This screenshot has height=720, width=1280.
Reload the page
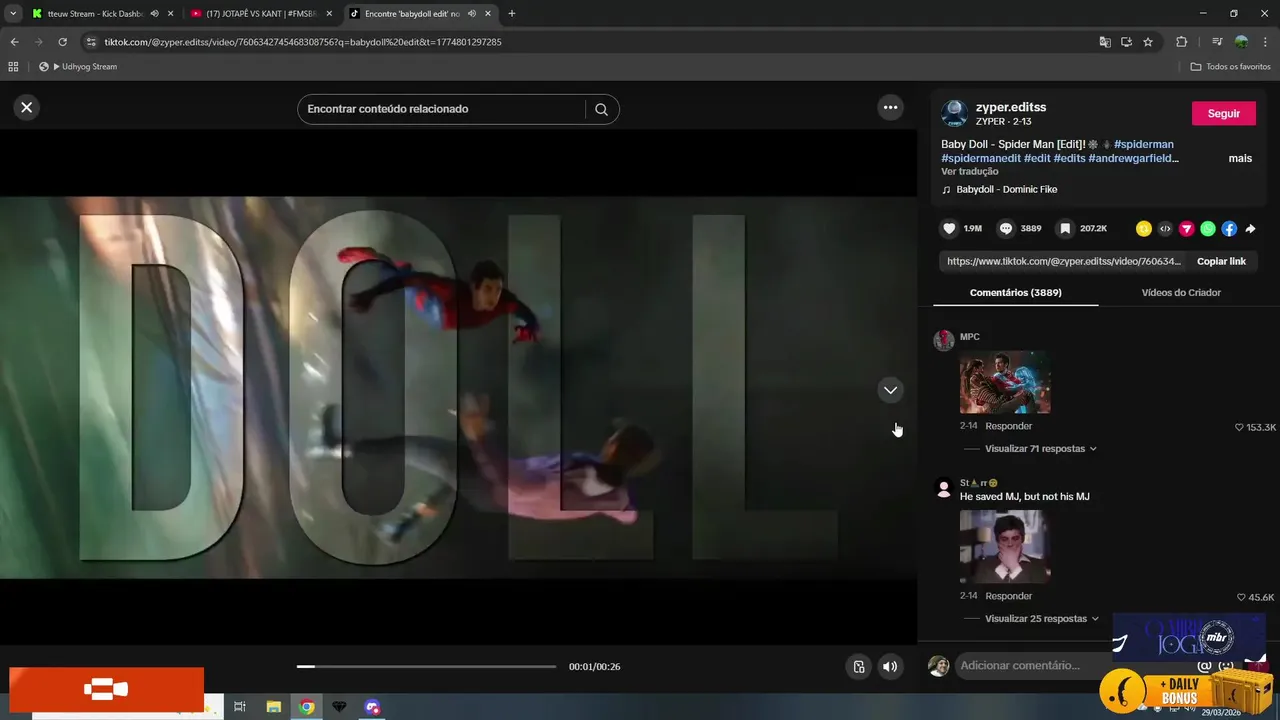[62, 42]
